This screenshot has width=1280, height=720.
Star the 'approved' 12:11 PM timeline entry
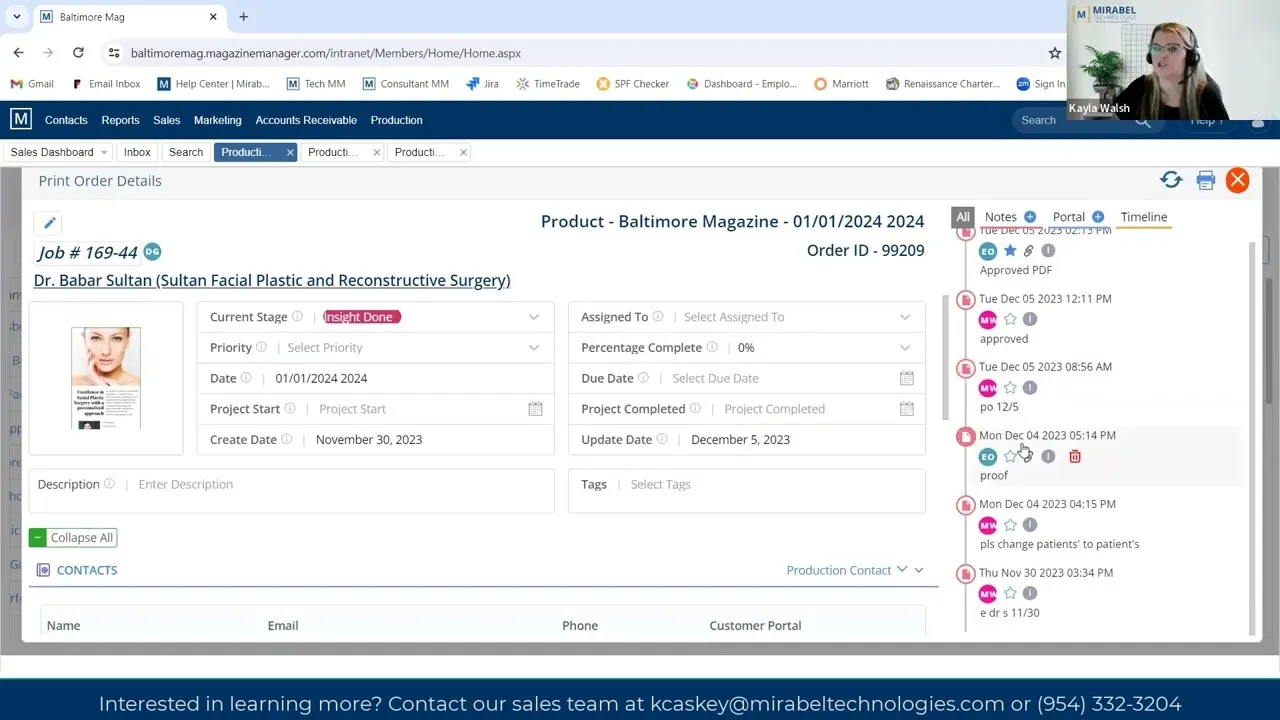click(x=1010, y=320)
